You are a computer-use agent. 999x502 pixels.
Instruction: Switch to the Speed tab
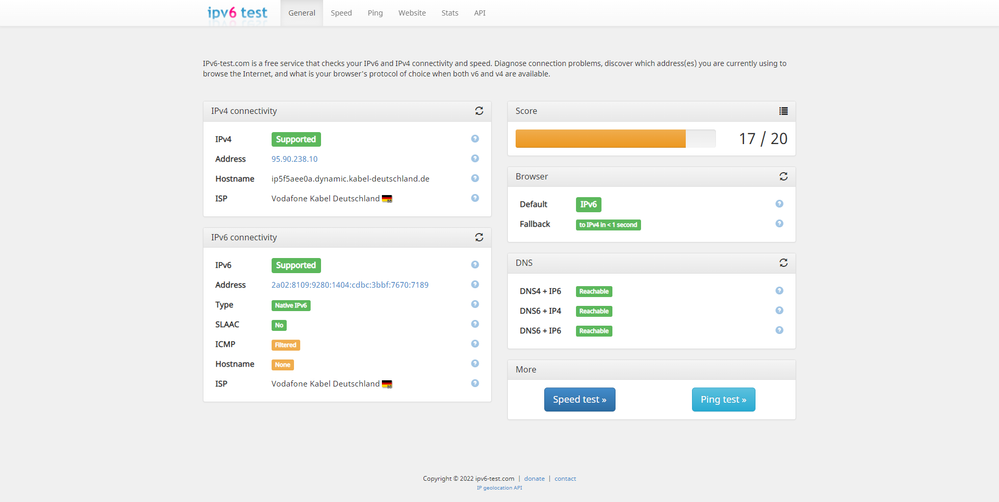[341, 13]
